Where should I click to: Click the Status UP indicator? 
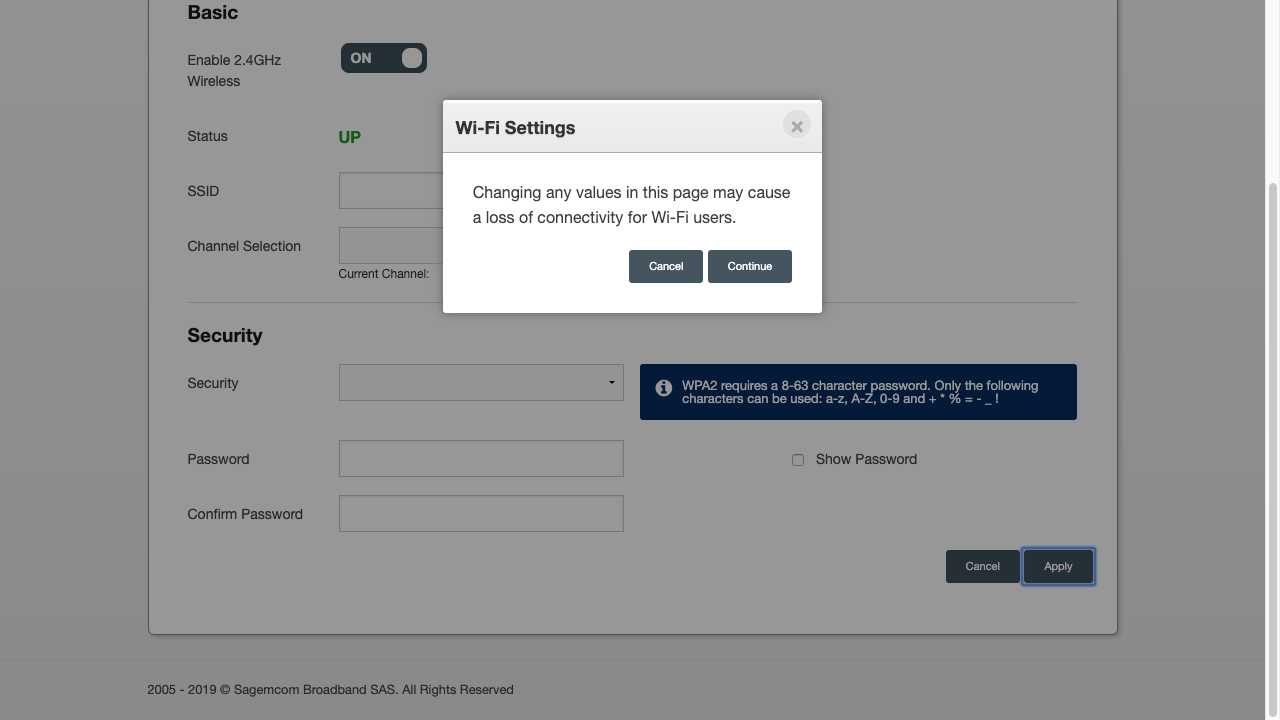click(349, 137)
